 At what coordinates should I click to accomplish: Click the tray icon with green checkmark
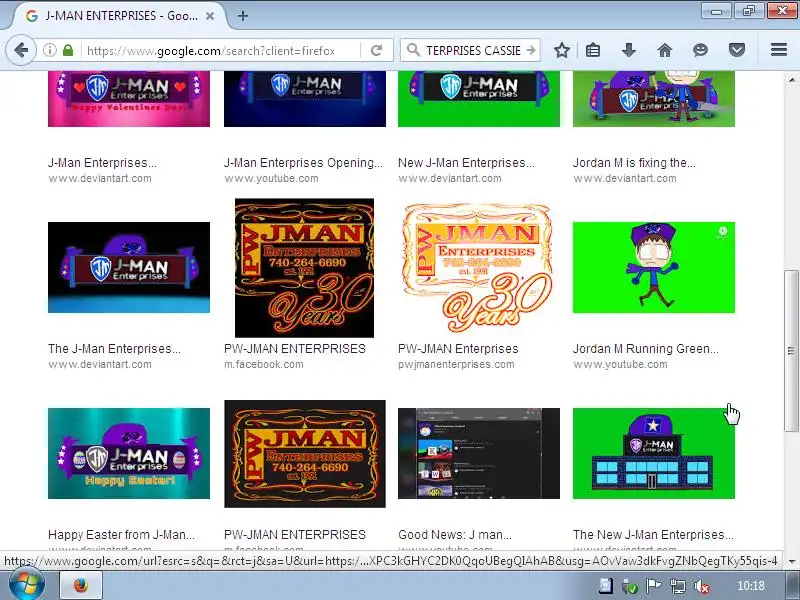pos(630,586)
